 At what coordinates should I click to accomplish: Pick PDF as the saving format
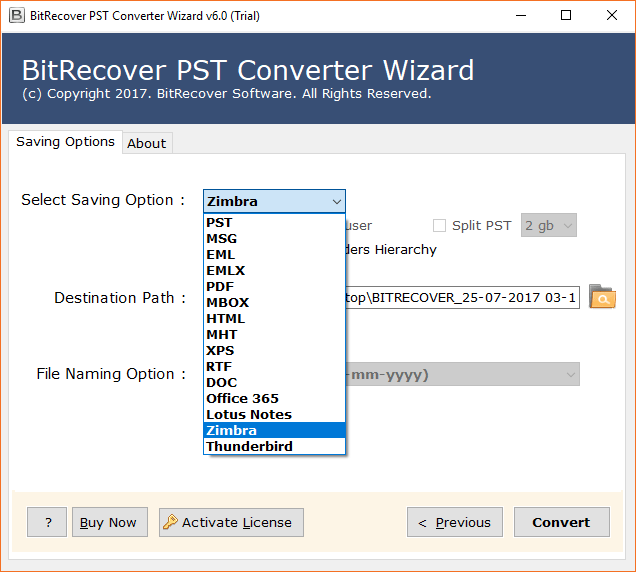pos(274,286)
